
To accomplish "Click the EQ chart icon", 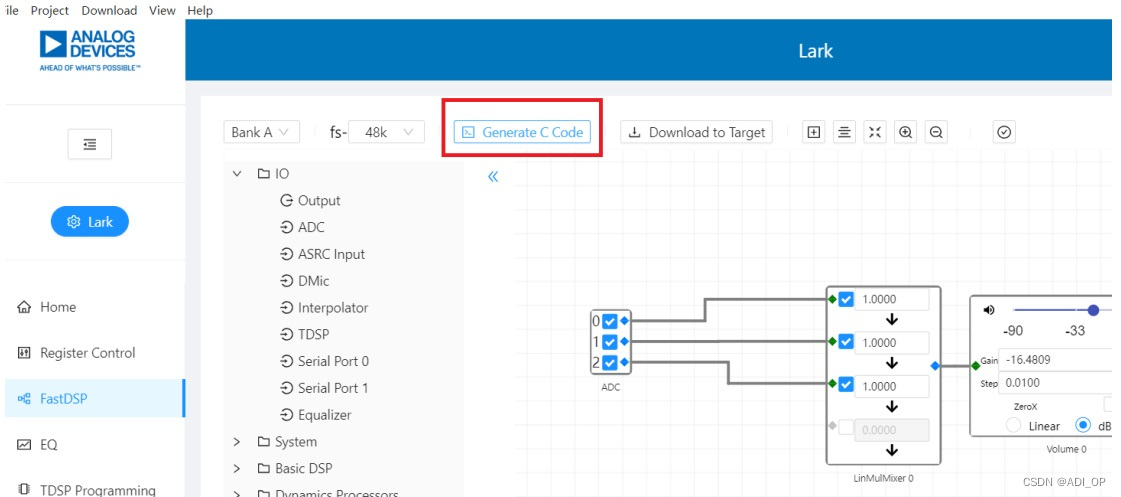I will click(x=24, y=445).
